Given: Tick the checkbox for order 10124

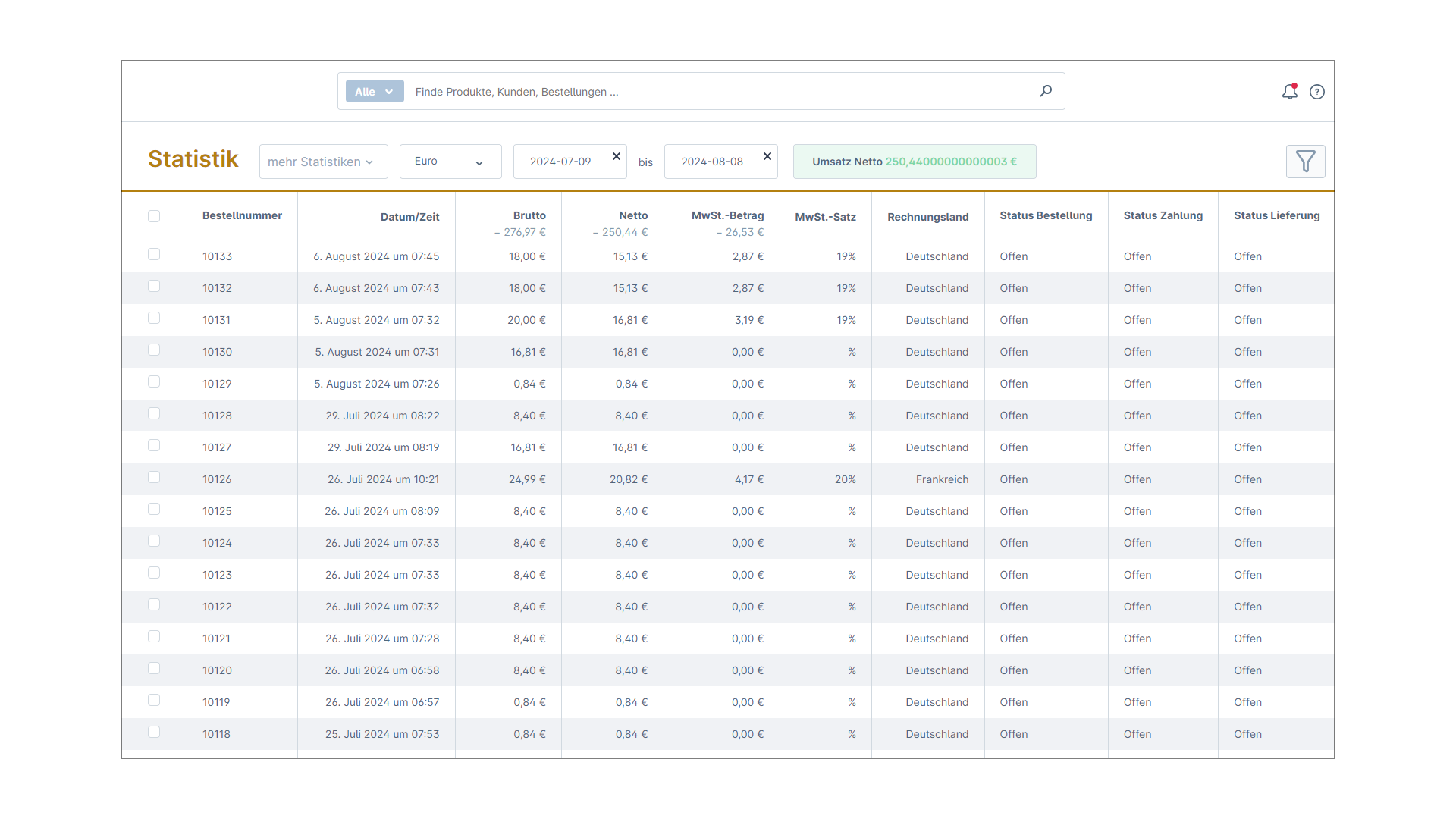Looking at the screenshot, I should [154, 541].
